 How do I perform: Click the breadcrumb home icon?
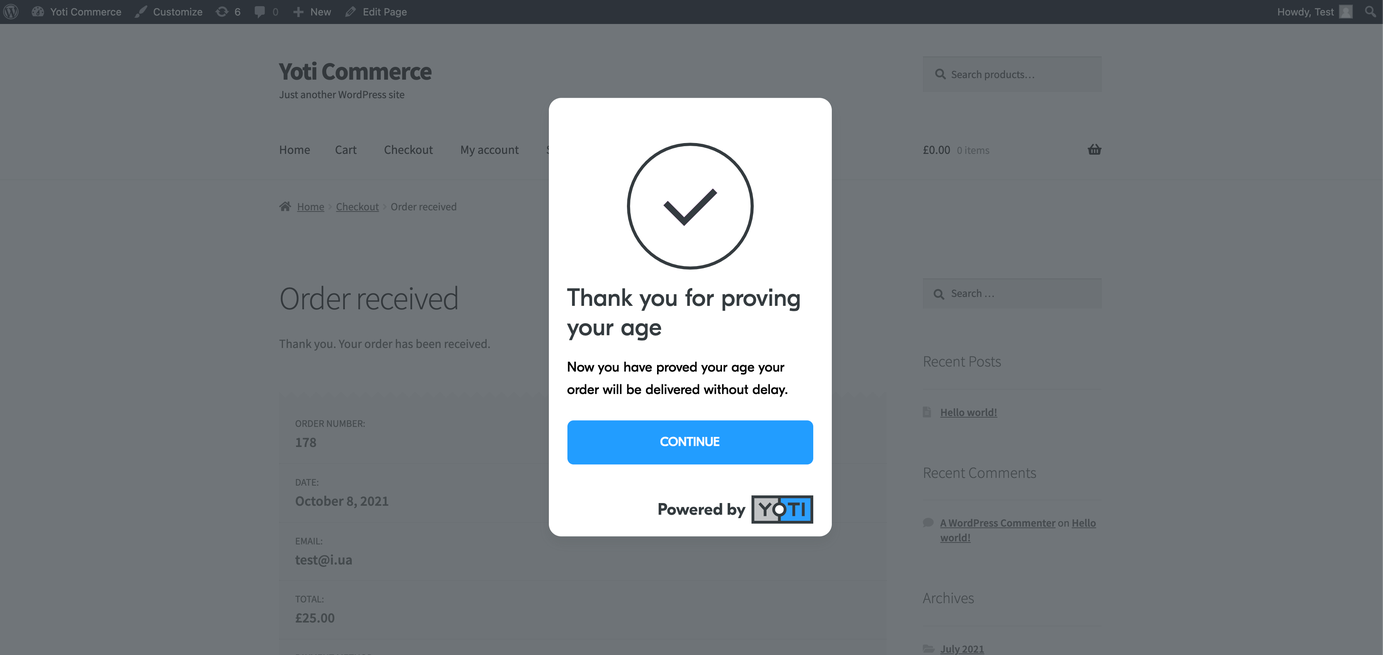point(285,207)
